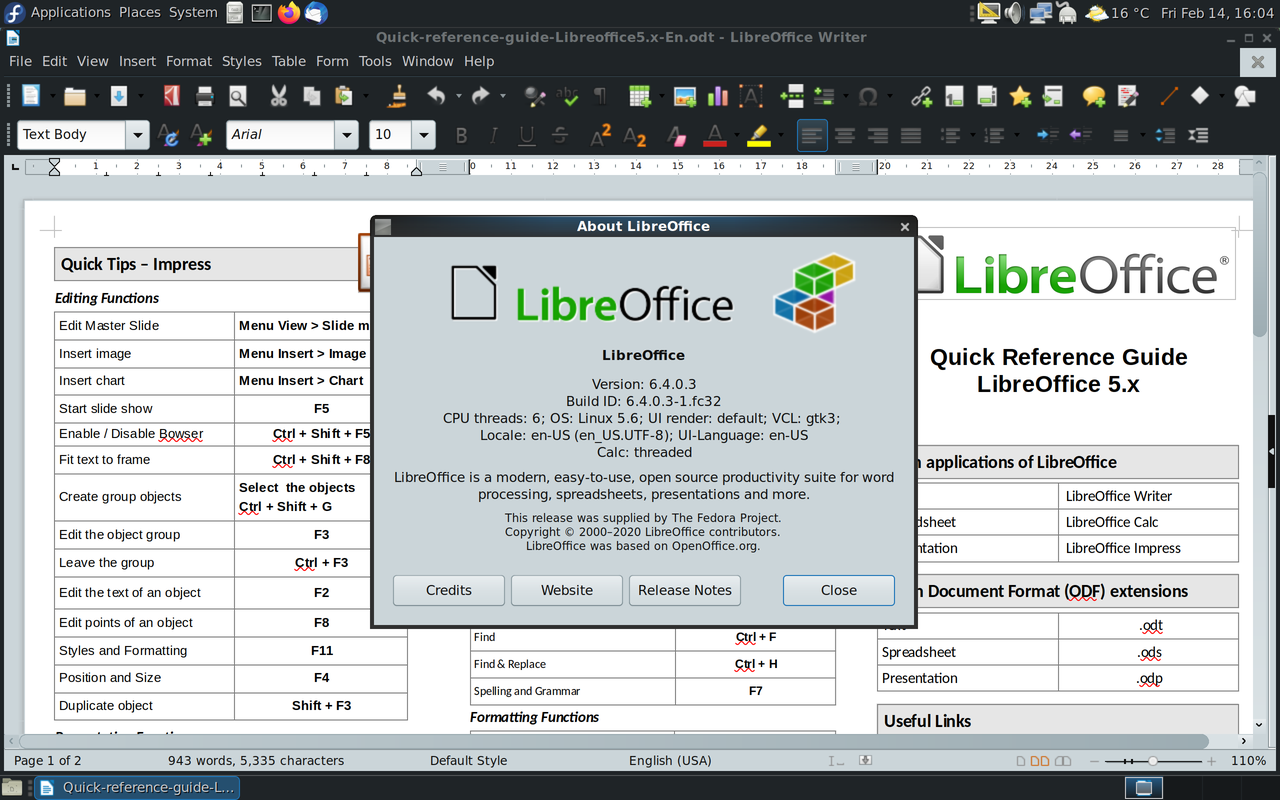Open the font size dropdown showing 10
Image resolution: width=1280 pixels, height=800 pixels.
(x=424, y=135)
